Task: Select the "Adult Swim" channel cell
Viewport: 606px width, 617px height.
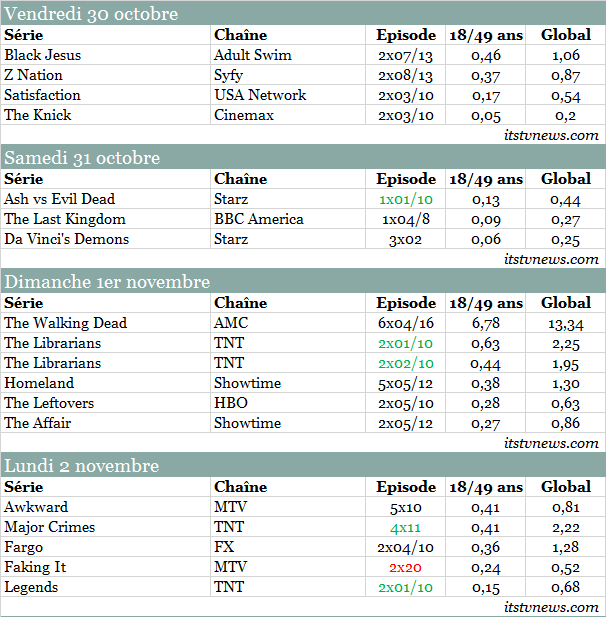Action: 253,55
